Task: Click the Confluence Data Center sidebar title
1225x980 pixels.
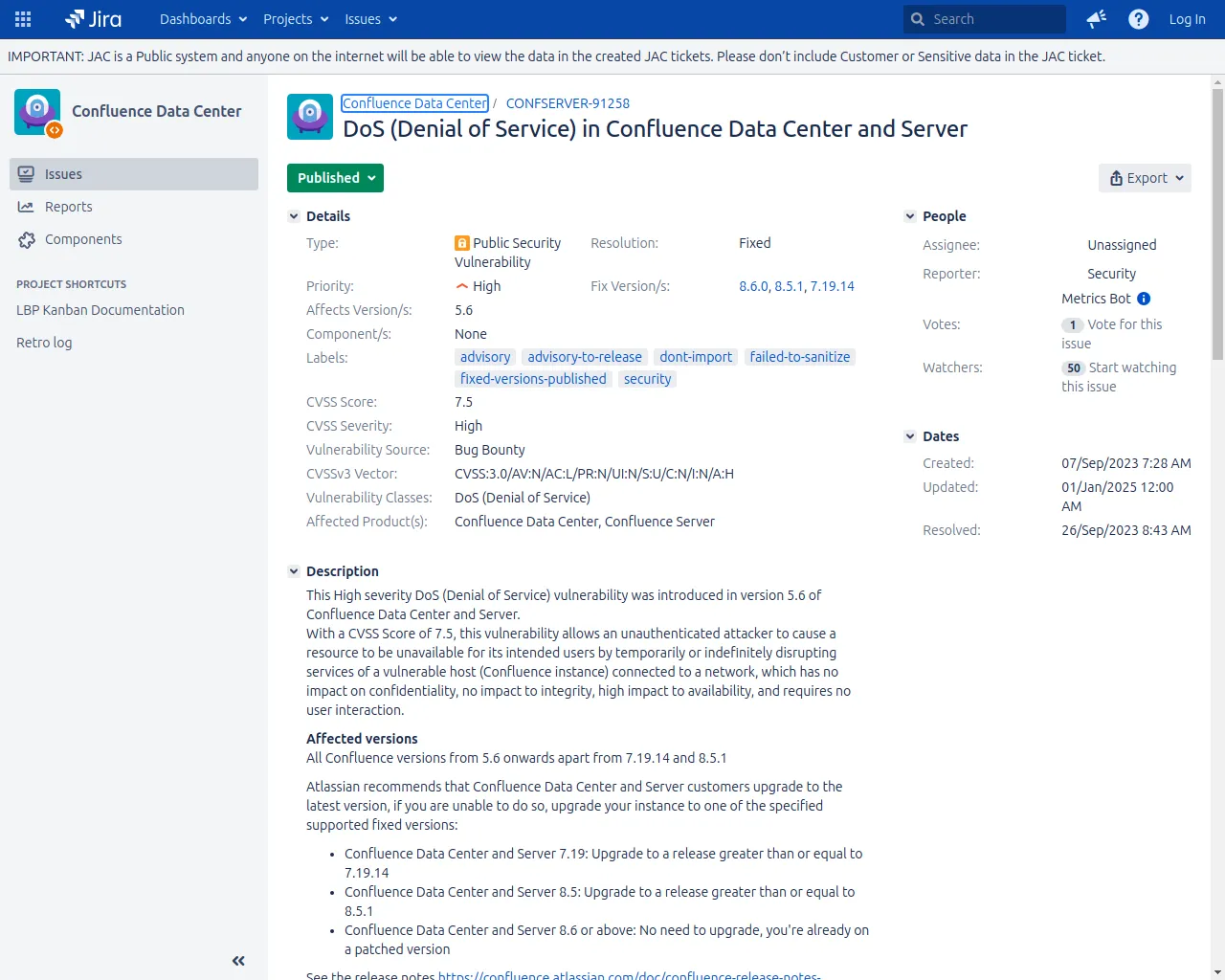Action: point(157,111)
